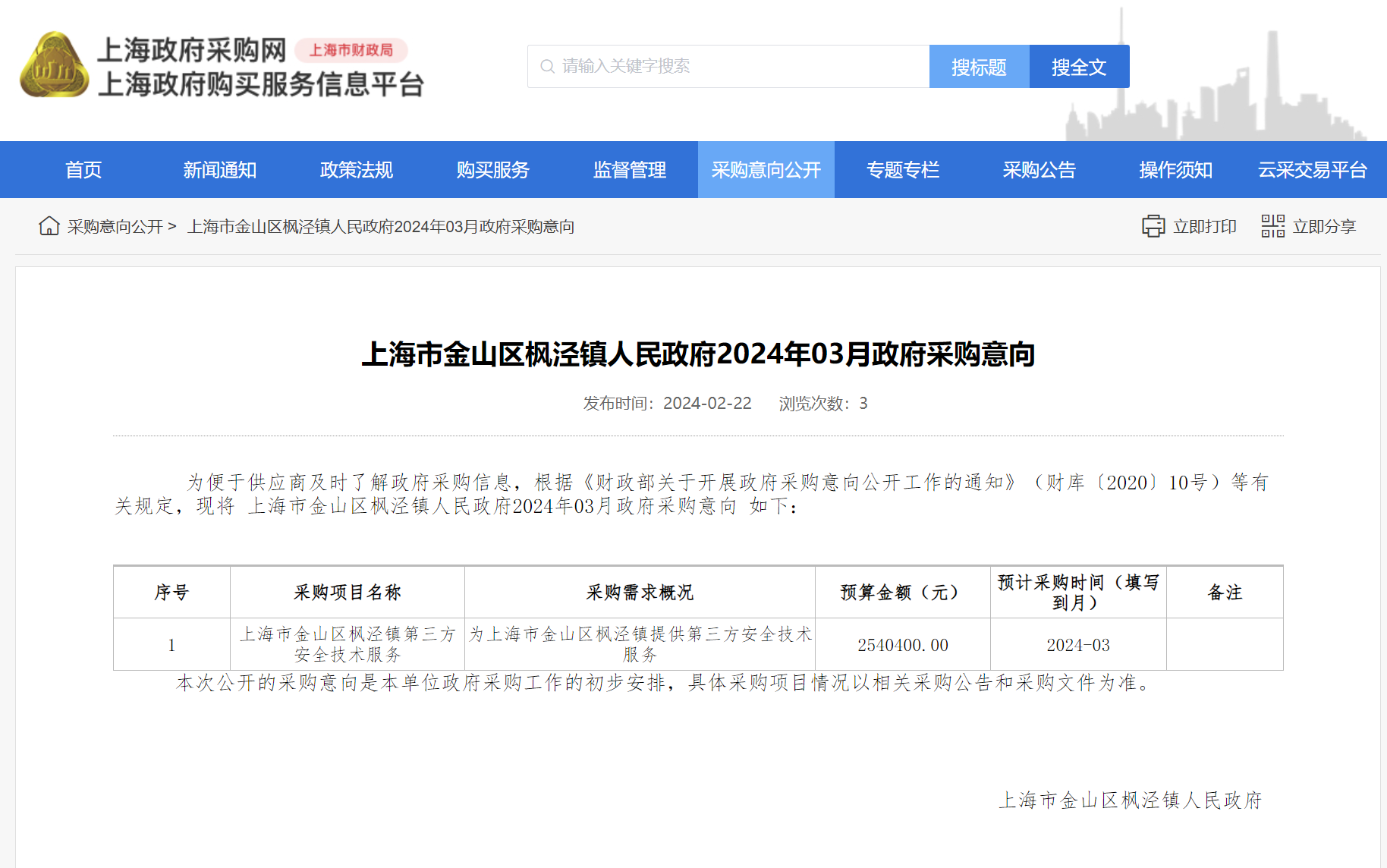Viewport: 1387px width, 868px height.
Task: Open the 监督管理 navigation tab
Action: 630,169
